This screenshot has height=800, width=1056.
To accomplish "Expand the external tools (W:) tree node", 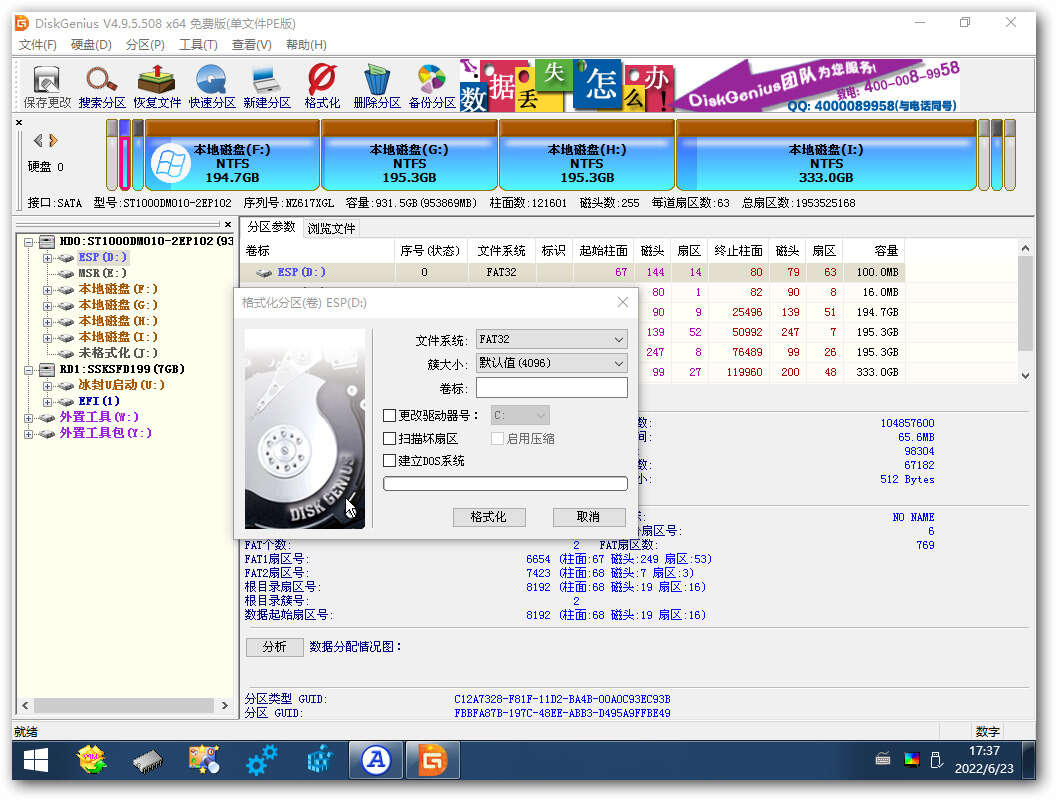I will pyautogui.click(x=28, y=418).
